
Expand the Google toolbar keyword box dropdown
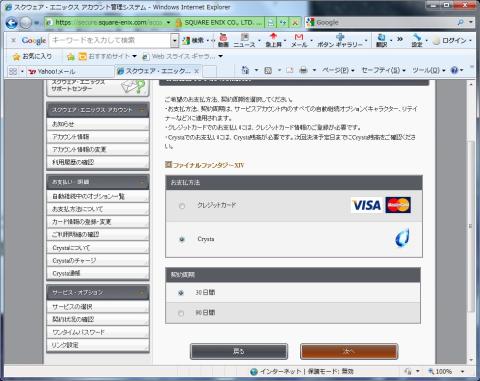175,41
